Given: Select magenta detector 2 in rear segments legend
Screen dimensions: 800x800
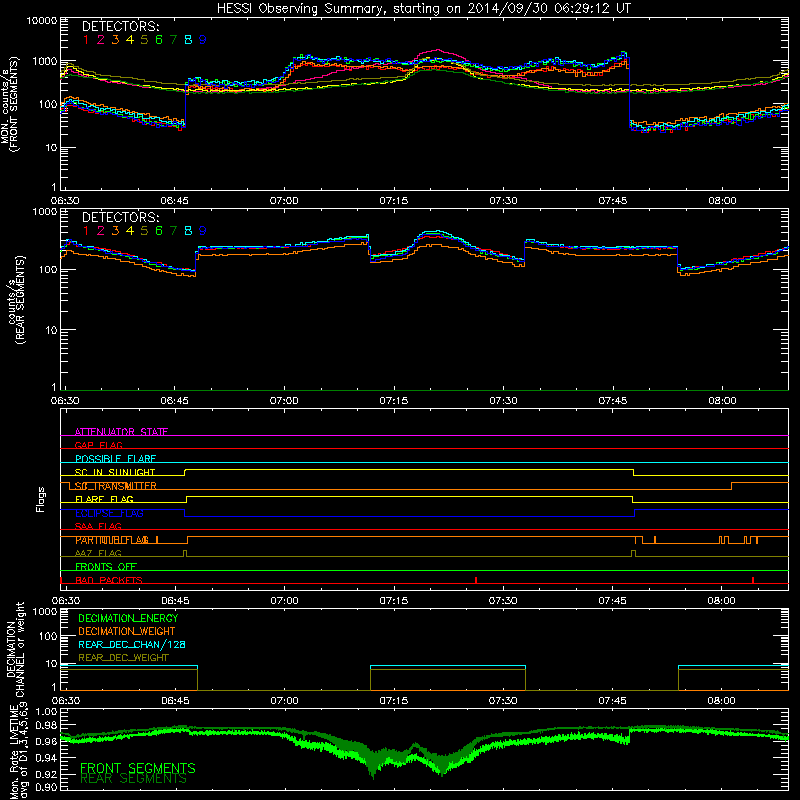Looking at the screenshot, I should tap(101, 231).
